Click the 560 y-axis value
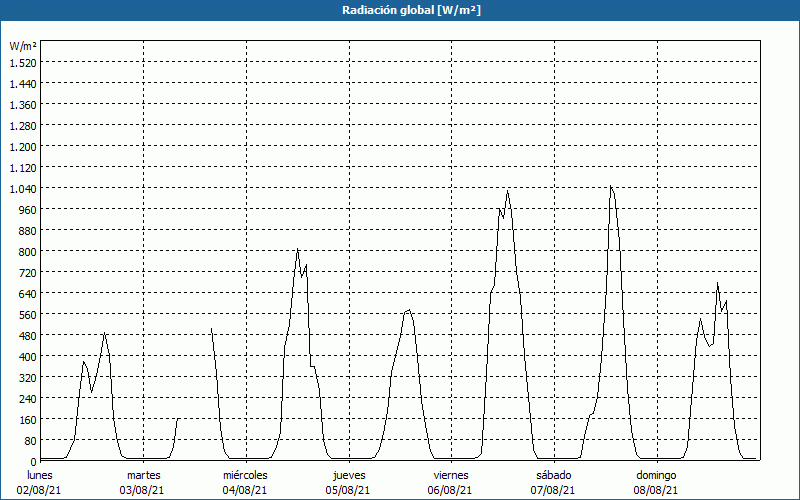The width and height of the screenshot is (800, 500). (28, 314)
